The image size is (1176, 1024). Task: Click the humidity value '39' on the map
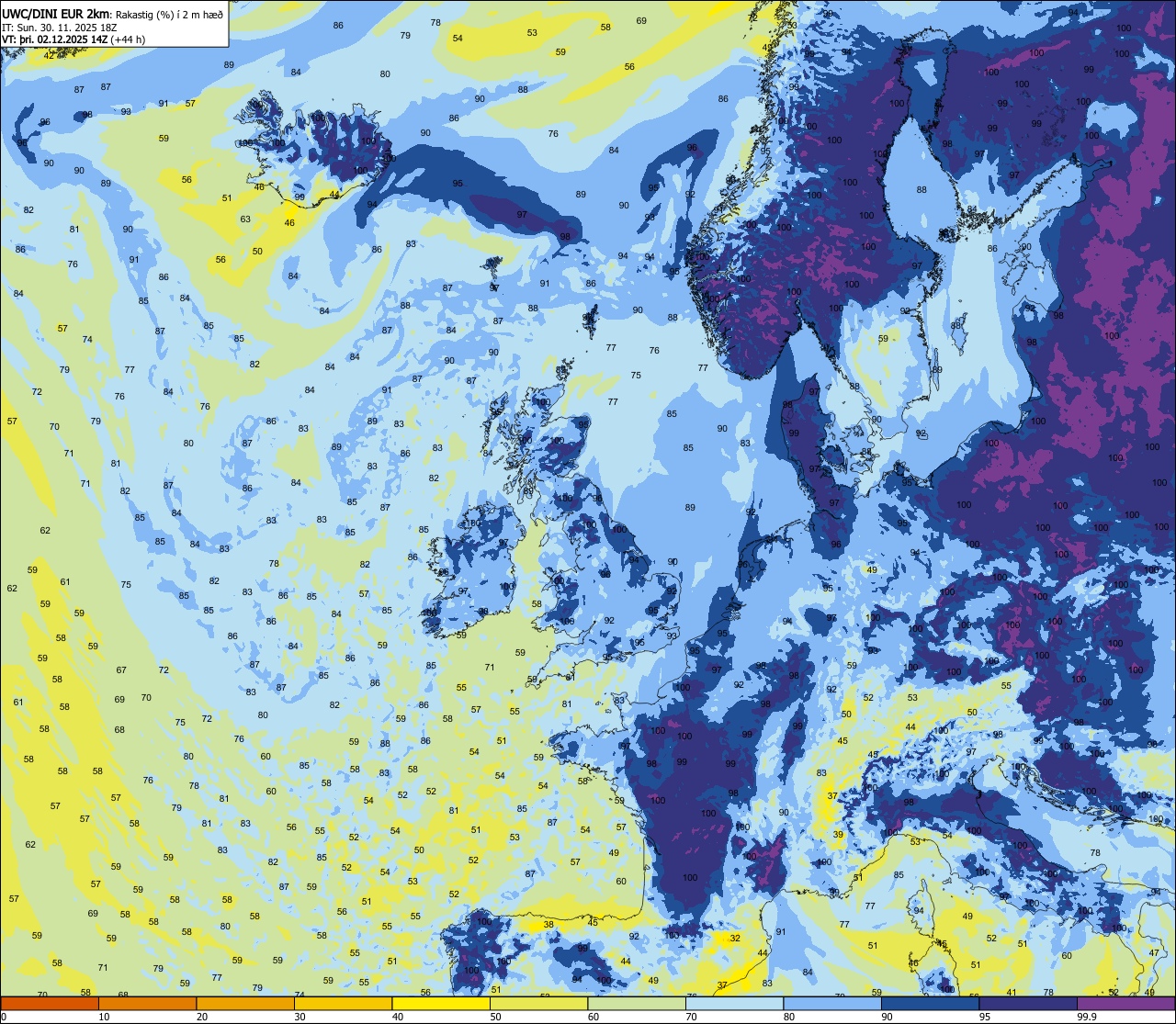838,834
